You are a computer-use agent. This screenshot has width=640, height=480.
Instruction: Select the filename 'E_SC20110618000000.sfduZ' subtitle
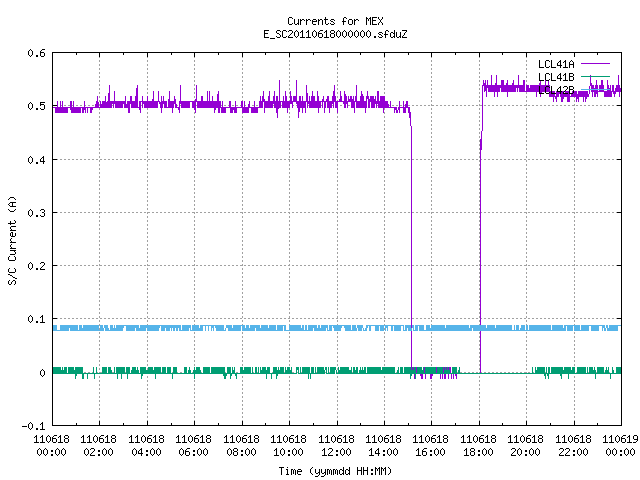[335, 34]
